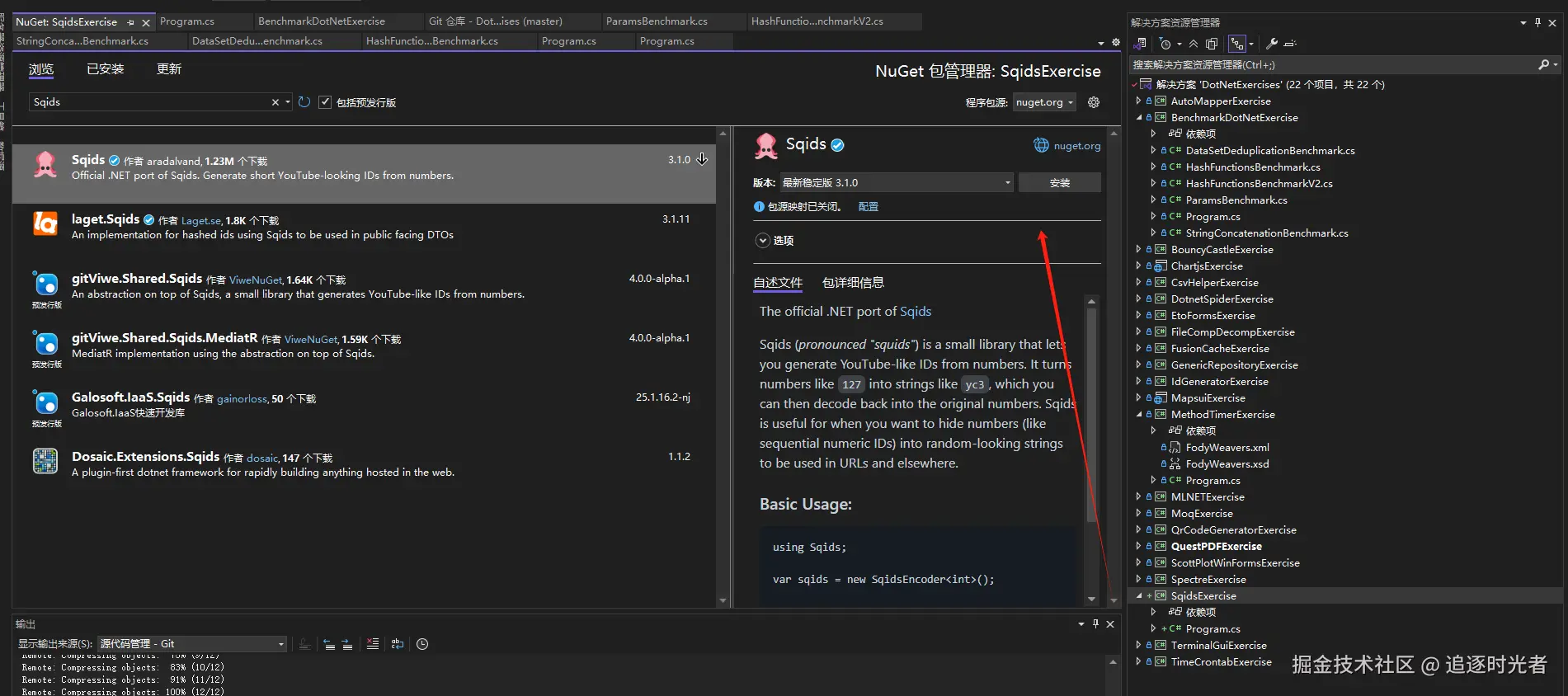Open the ParamsBenchmark.cs editor tab
1568x696 pixels.
(x=657, y=21)
